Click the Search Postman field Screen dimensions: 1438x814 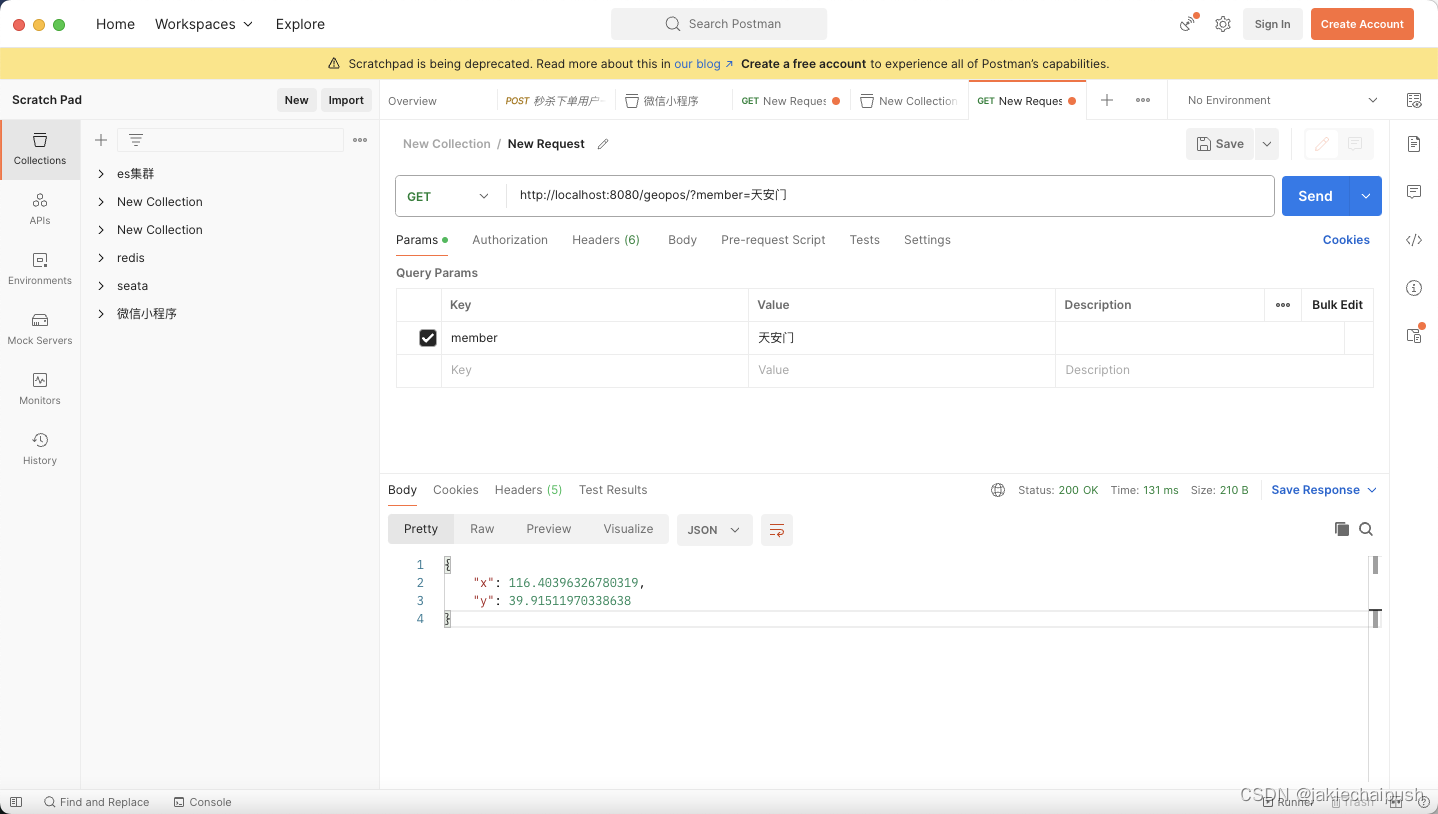[719, 24]
